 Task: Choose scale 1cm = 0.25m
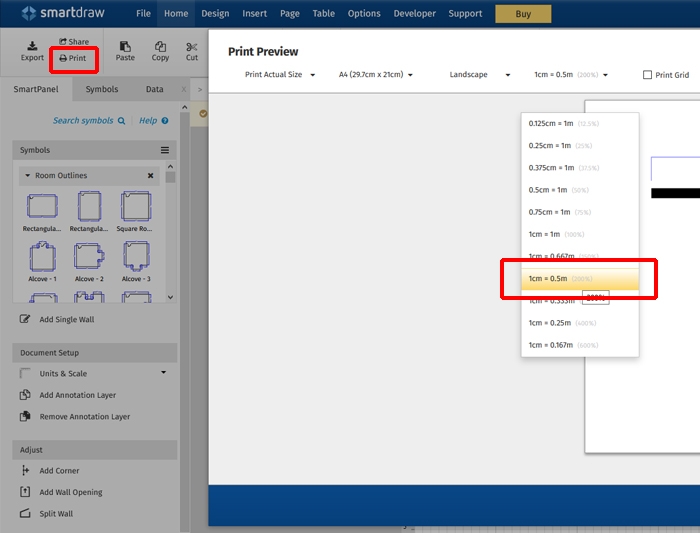580,323
